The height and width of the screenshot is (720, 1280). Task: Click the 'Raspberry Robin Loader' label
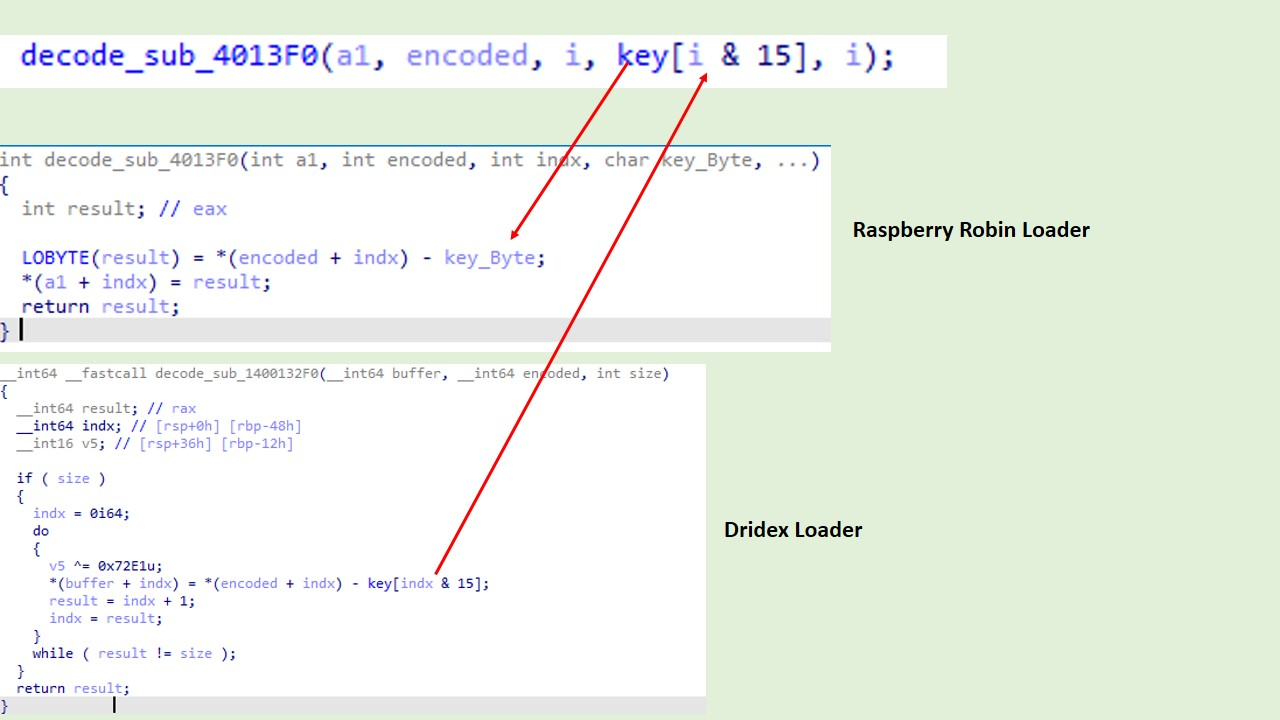tap(971, 230)
